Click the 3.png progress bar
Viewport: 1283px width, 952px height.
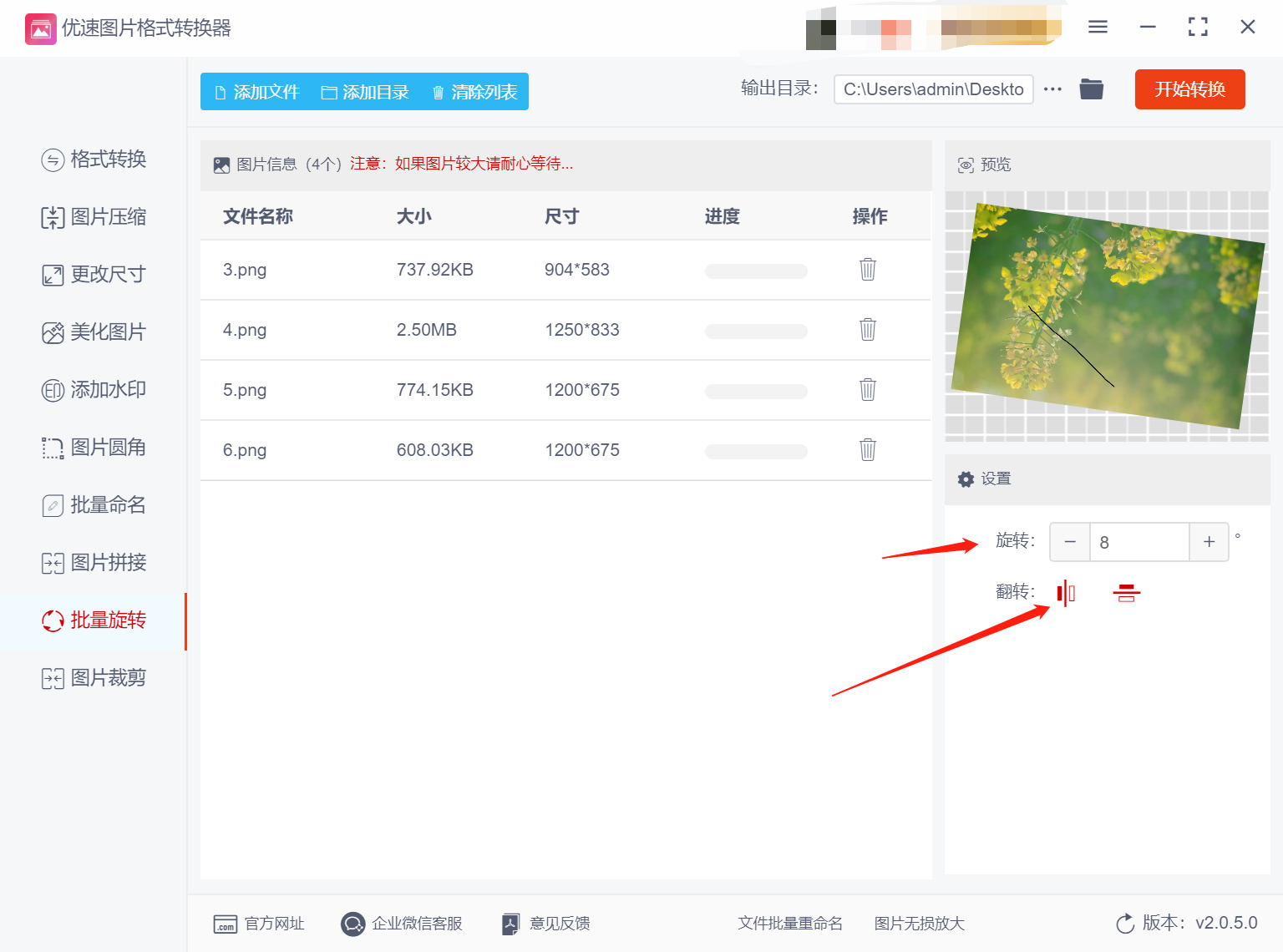tap(756, 271)
